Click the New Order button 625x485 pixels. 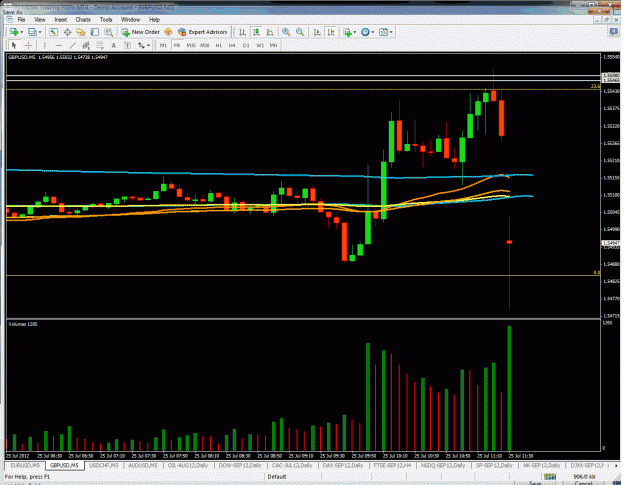click(x=141, y=32)
